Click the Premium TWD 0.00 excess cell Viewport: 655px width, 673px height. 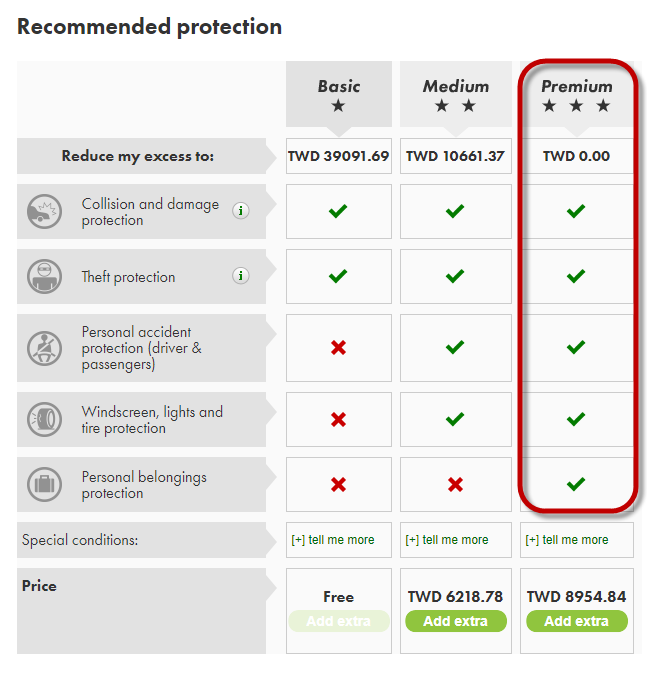[576, 156]
